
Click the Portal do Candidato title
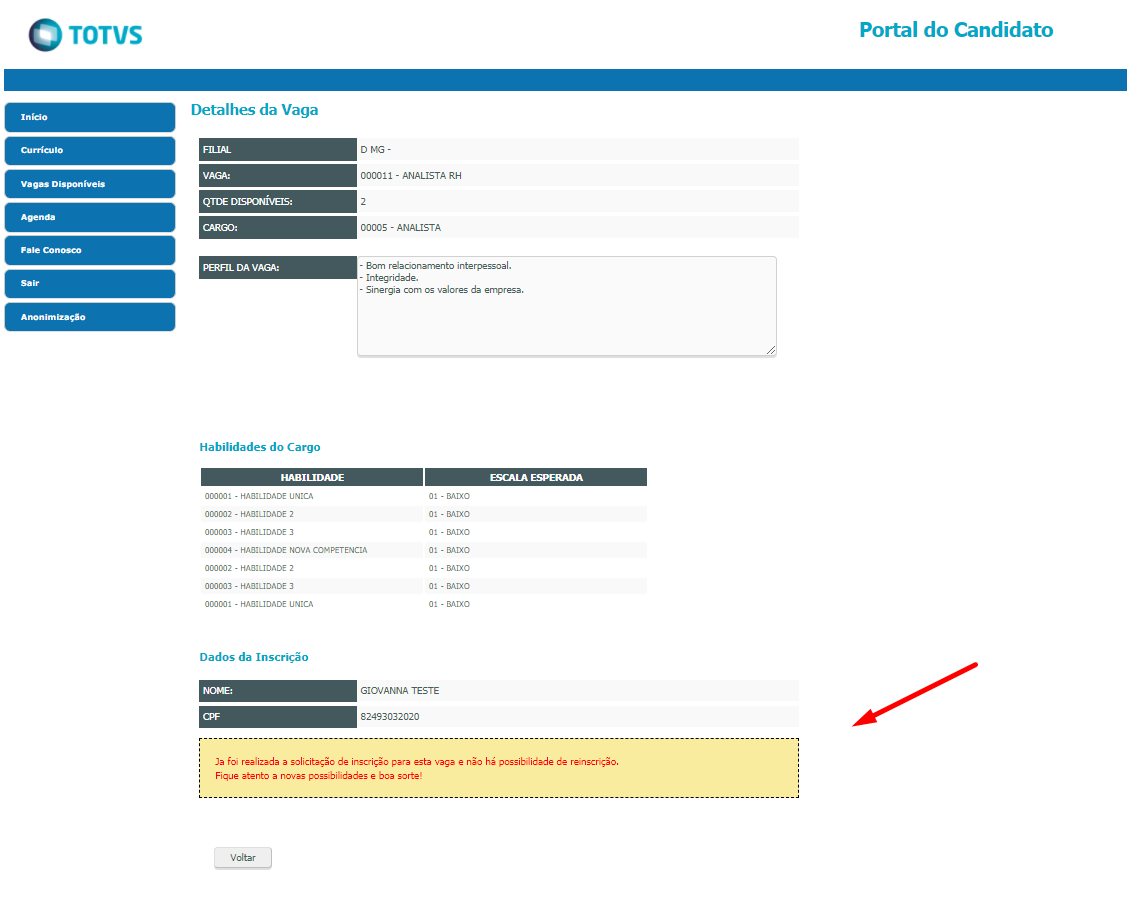955,30
